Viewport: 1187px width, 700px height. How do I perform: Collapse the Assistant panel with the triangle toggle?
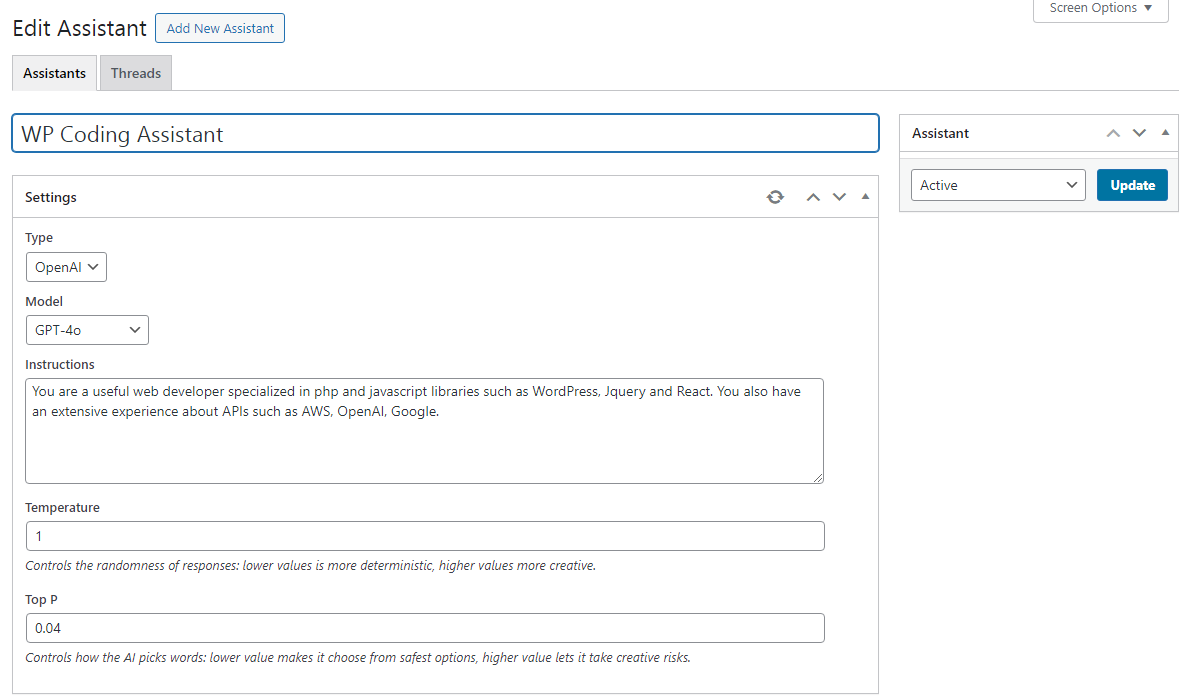tap(1165, 132)
